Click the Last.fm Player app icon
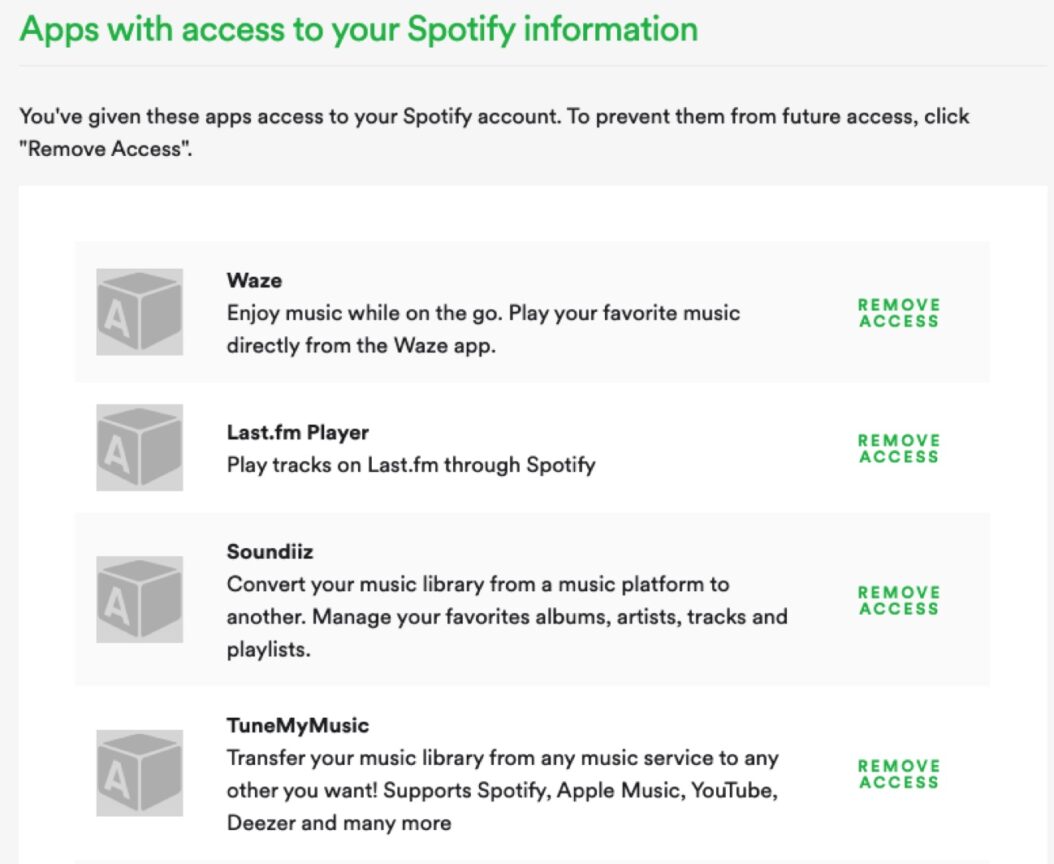Image resolution: width=1054 pixels, height=864 pixels. 139,448
